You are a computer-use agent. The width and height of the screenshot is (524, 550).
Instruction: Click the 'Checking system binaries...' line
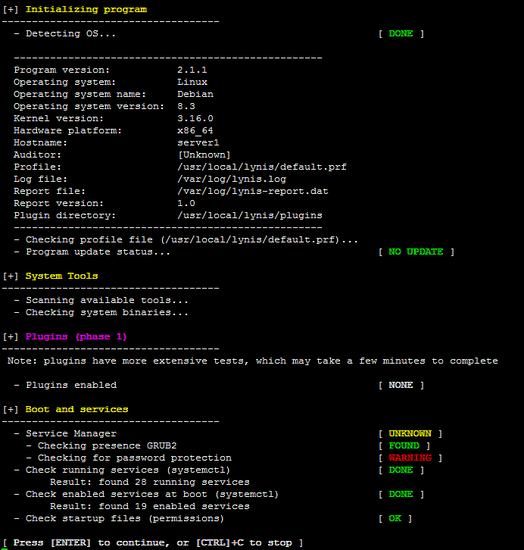pyautogui.click(x=101, y=313)
